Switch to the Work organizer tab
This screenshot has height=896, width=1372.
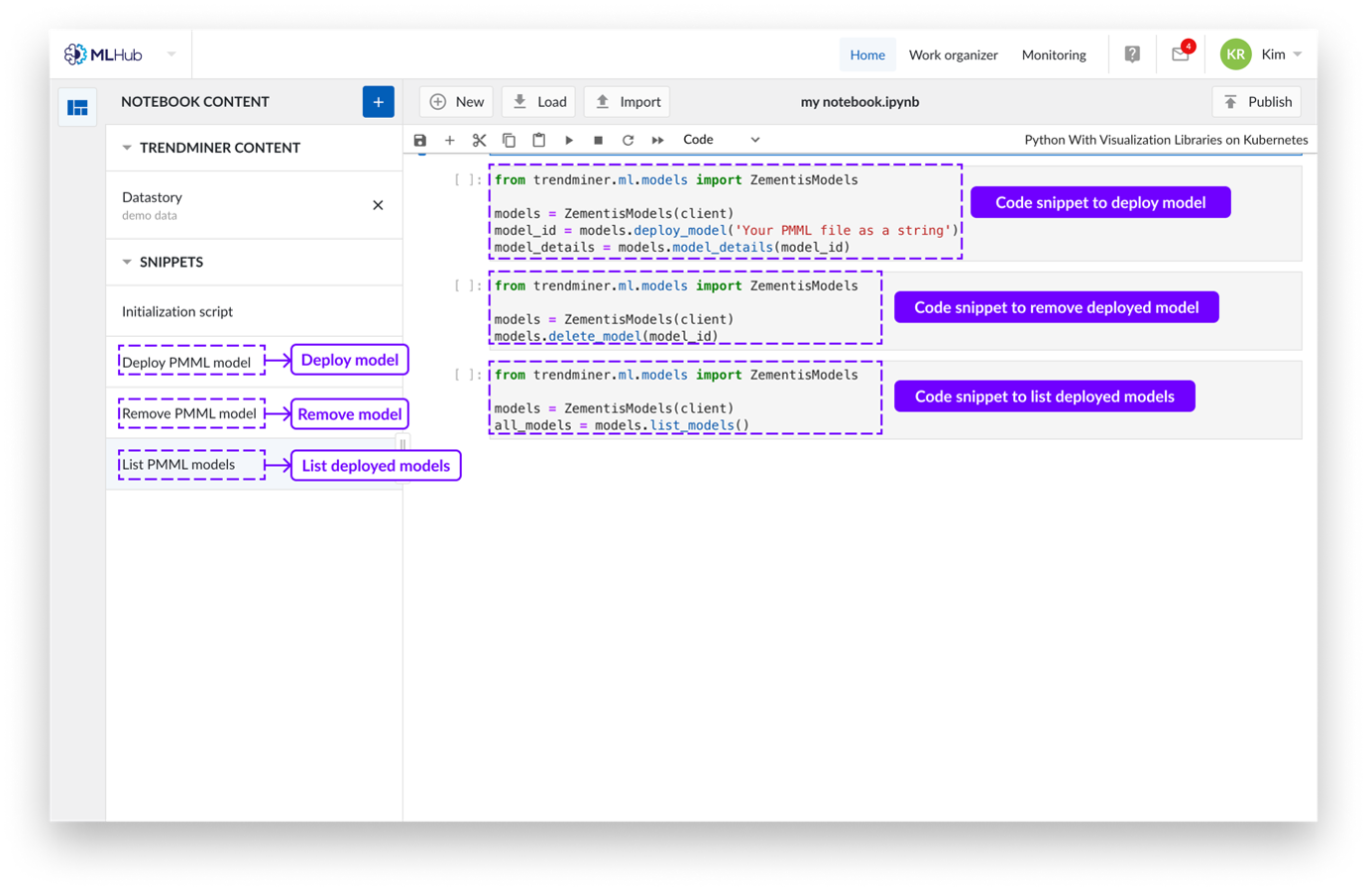[x=953, y=55]
